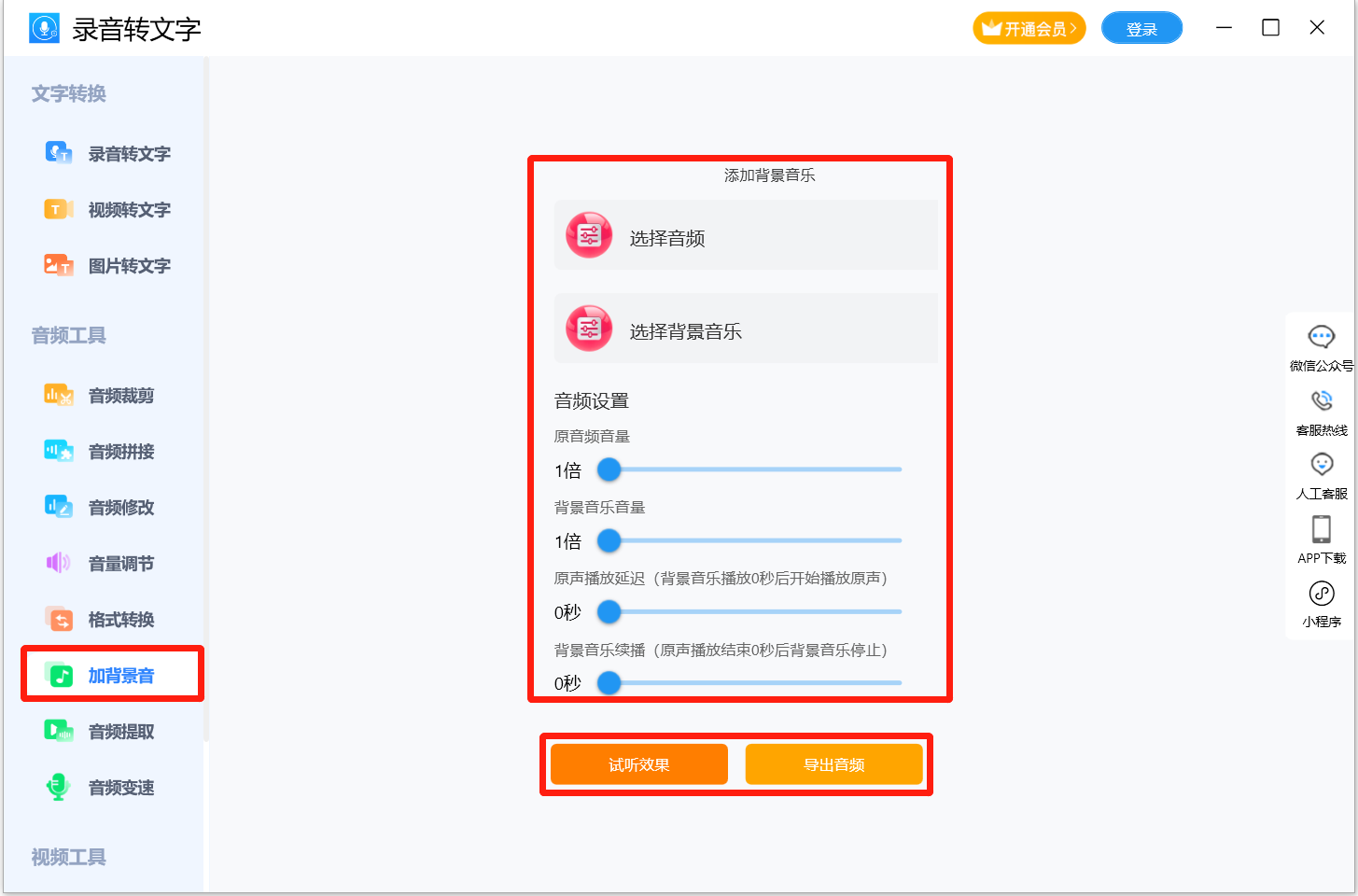
Task: Click the 添加背景音乐 panel title
Action: [770, 175]
